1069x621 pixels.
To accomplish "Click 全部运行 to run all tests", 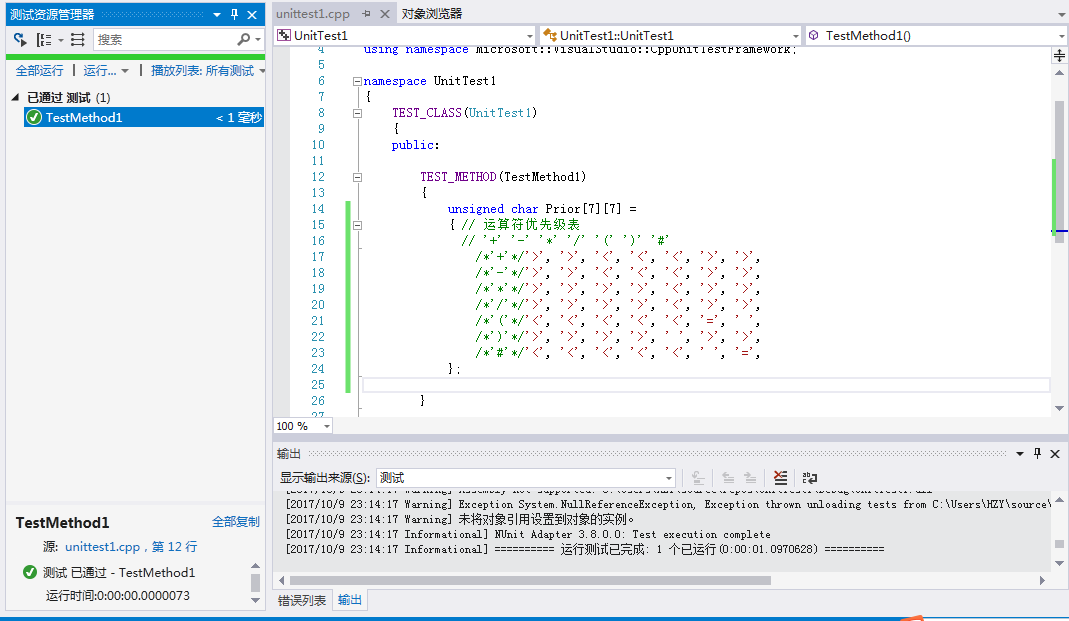I will (x=40, y=71).
